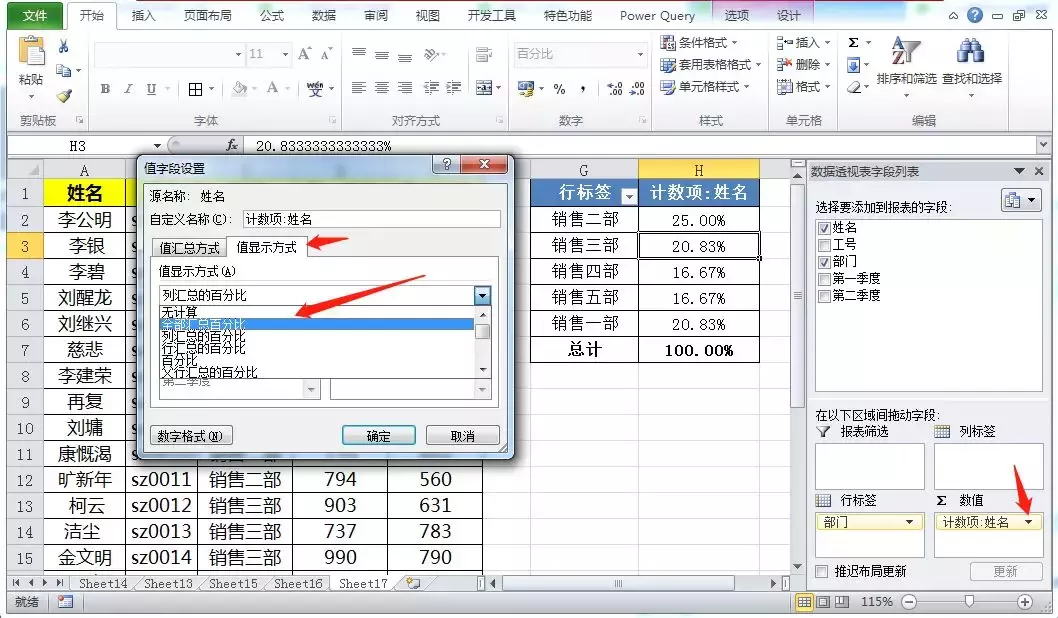This screenshot has width=1058, height=618.
Task: Click the Insert Worksheet tab icon
Action: pyautogui.click(x=413, y=584)
